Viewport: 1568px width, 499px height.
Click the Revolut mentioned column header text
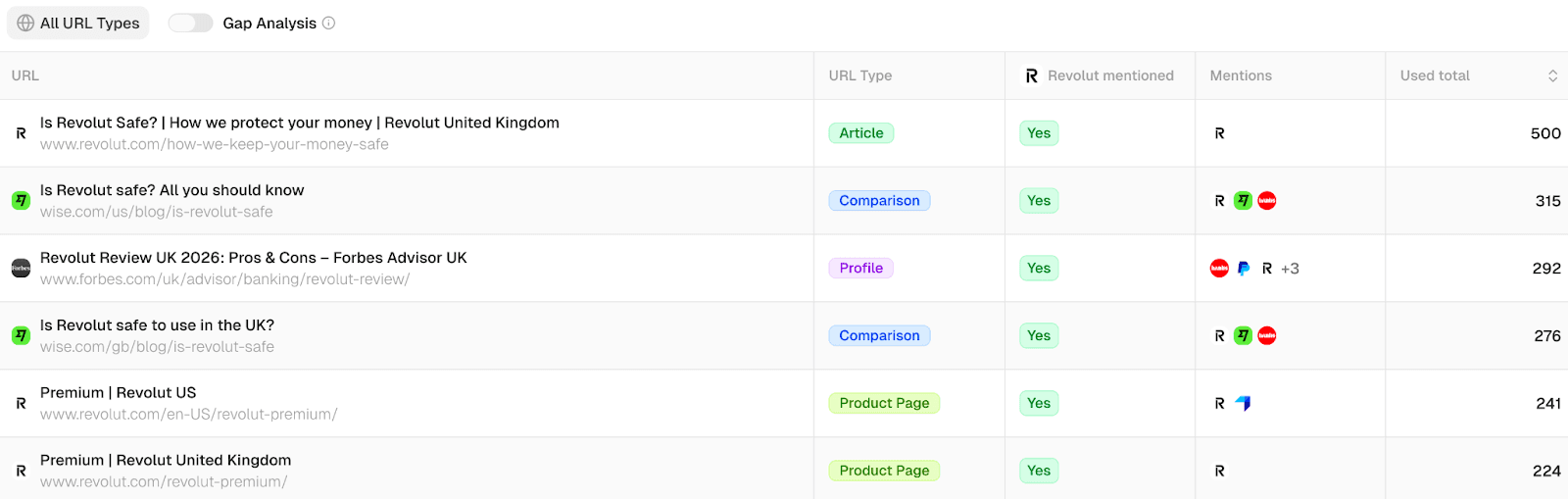[x=1110, y=75]
